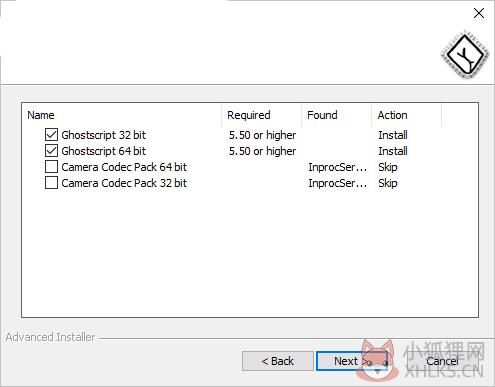
Task: Proceed with the Next button
Action: (352, 361)
